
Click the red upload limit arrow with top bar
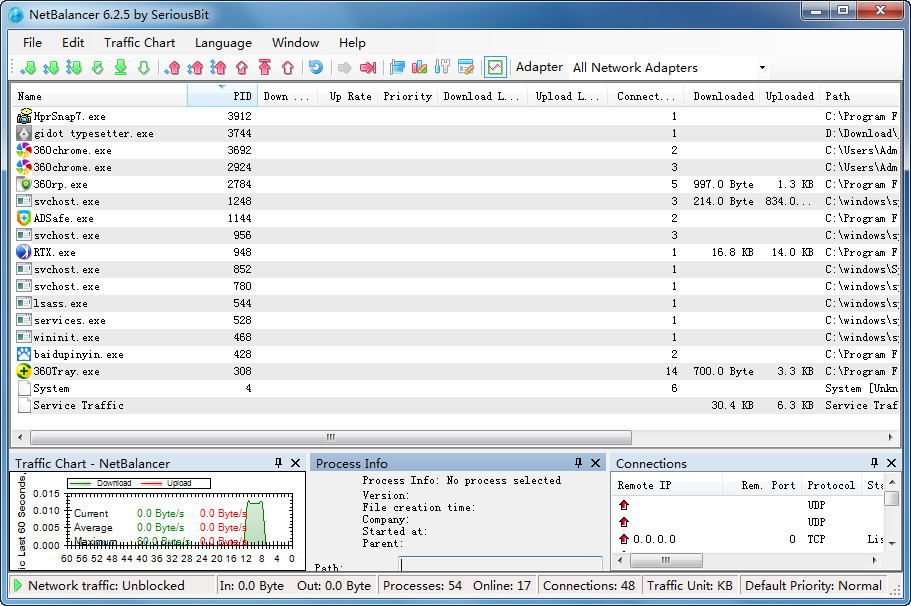click(265, 68)
